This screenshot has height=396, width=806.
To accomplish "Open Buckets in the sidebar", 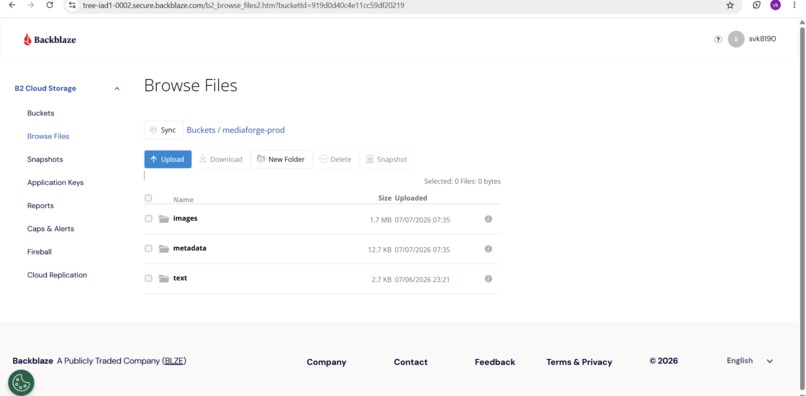I will (41, 113).
